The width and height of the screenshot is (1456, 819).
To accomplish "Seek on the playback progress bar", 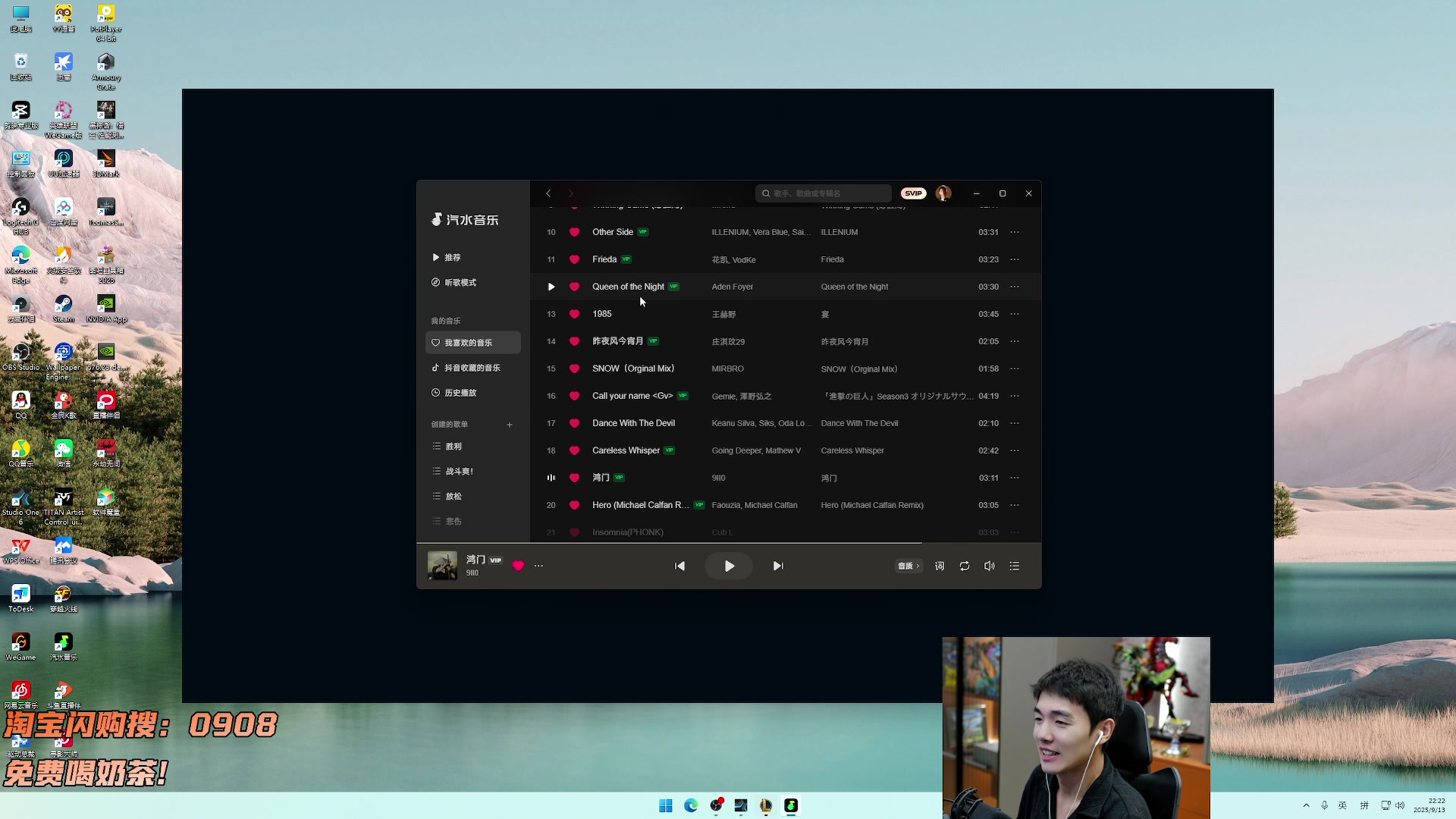I will tap(729, 543).
